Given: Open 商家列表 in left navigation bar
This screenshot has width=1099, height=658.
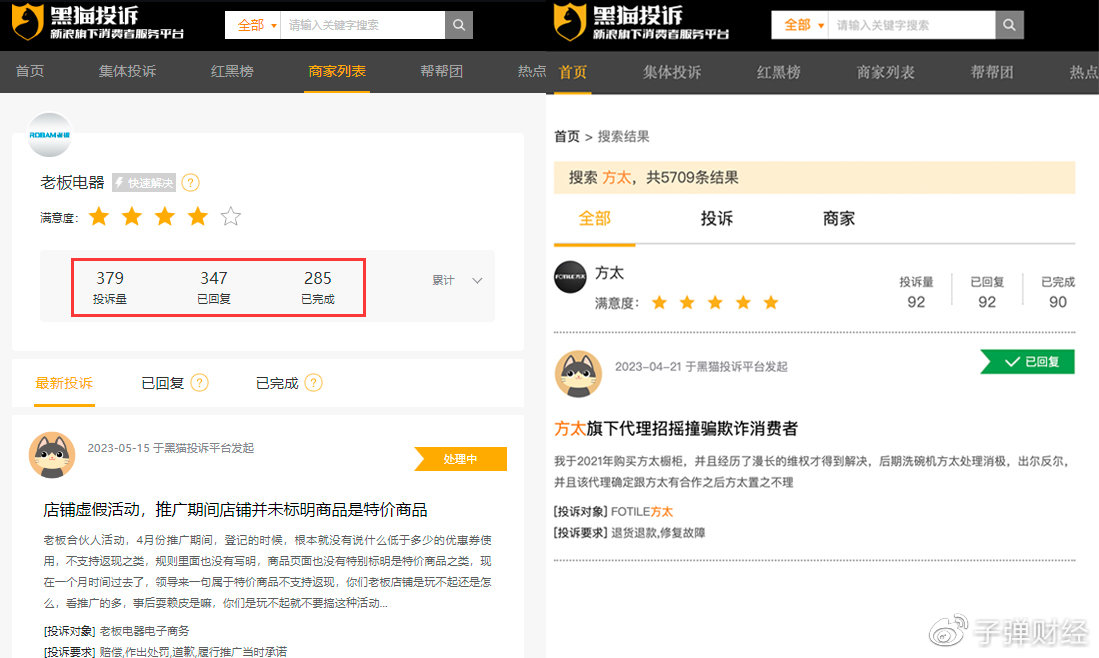Looking at the screenshot, I should point(337,72).
